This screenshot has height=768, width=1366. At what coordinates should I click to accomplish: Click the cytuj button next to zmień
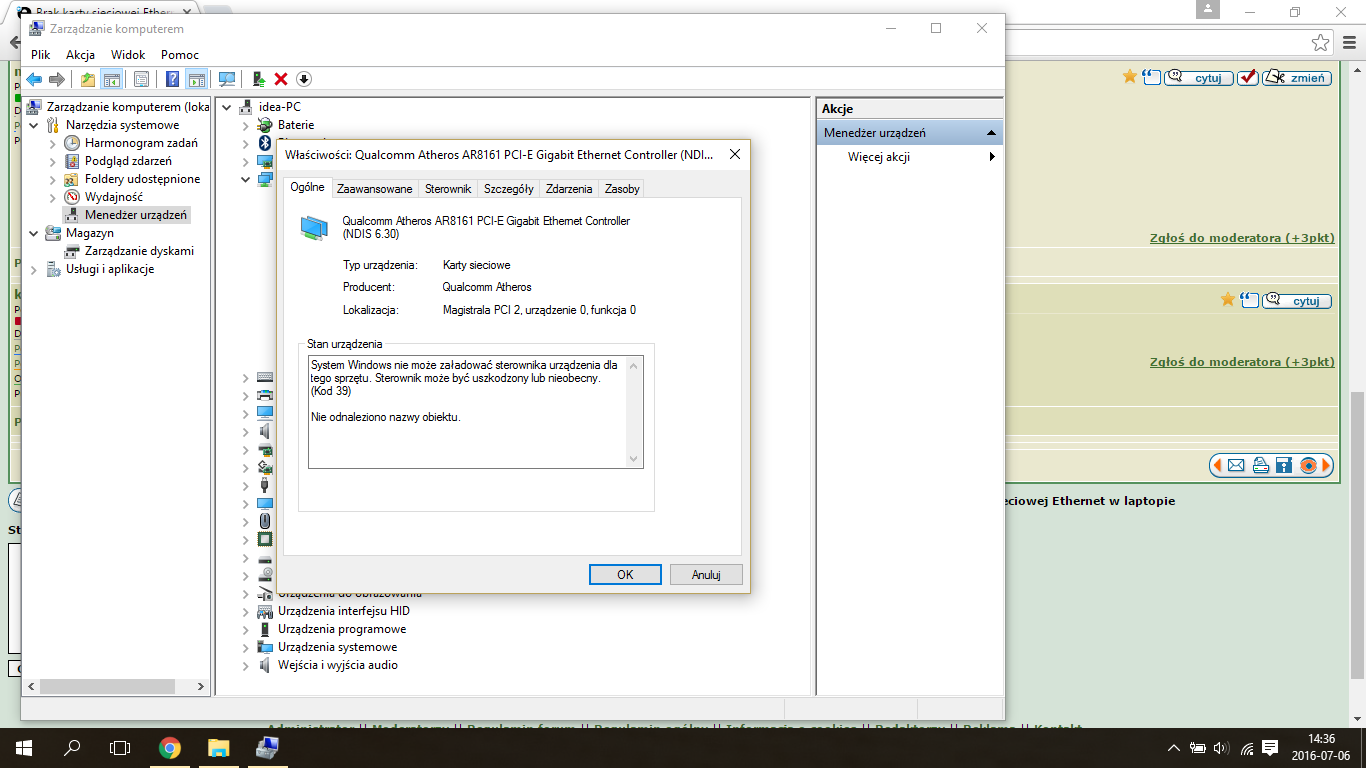point(1198,77)
